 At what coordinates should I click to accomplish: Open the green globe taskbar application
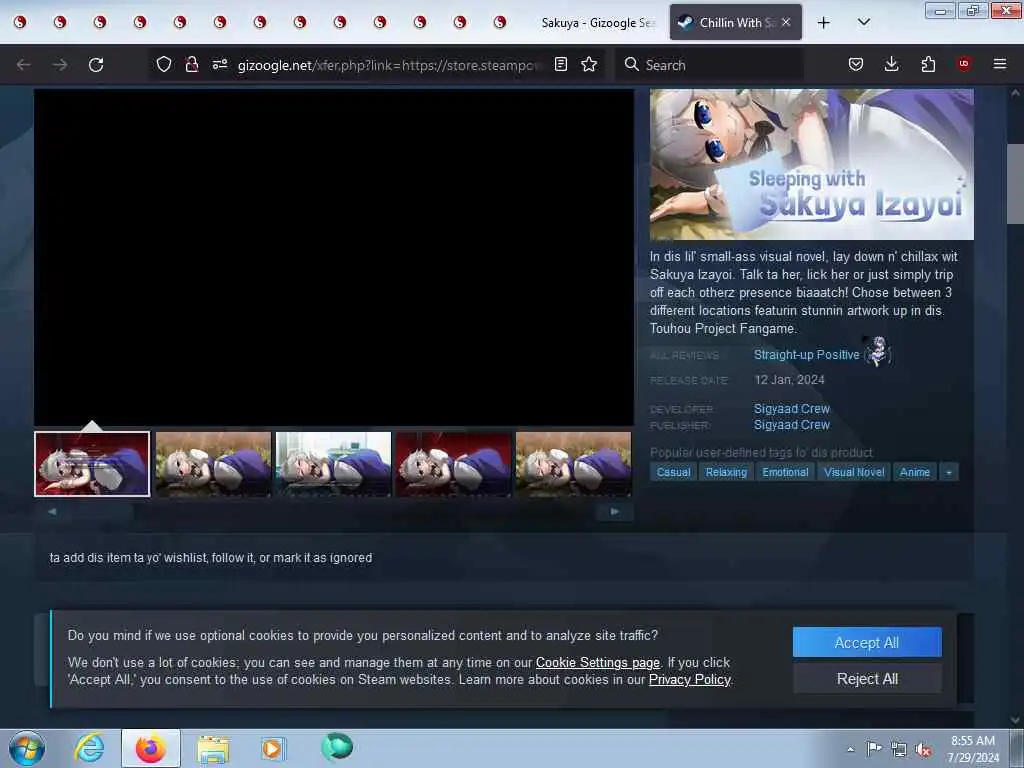point(337,747)
